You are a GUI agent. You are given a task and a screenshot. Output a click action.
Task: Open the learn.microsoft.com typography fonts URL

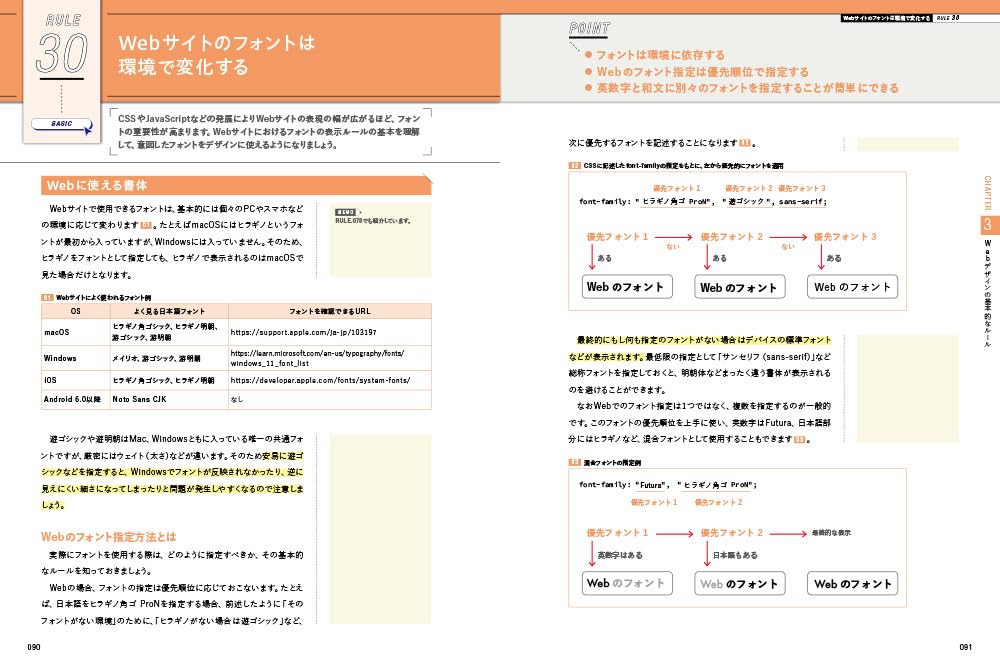[317, 358]
